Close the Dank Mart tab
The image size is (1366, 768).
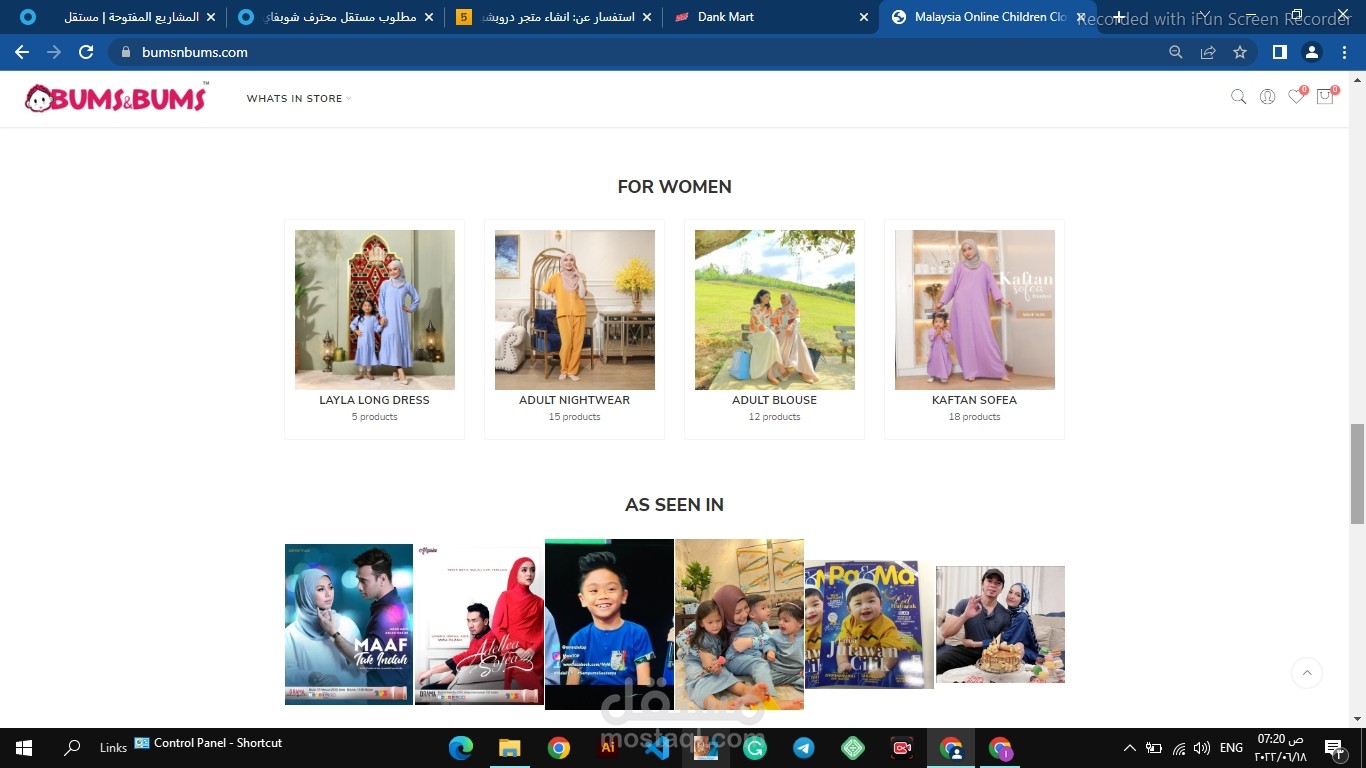[864, 17]
